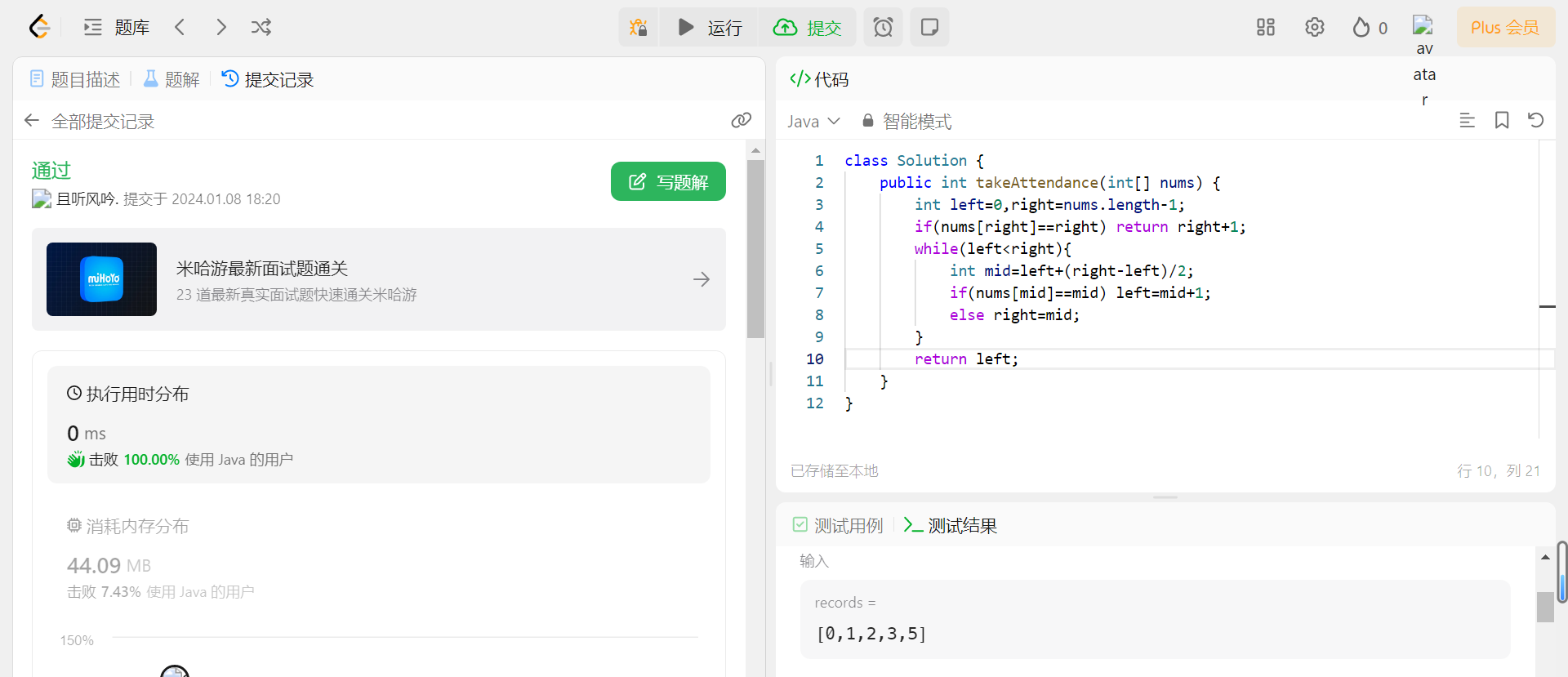Go to the next problem arrow
The height and width of the screenshot is (677, 1568).
click(x=220, y=27)
